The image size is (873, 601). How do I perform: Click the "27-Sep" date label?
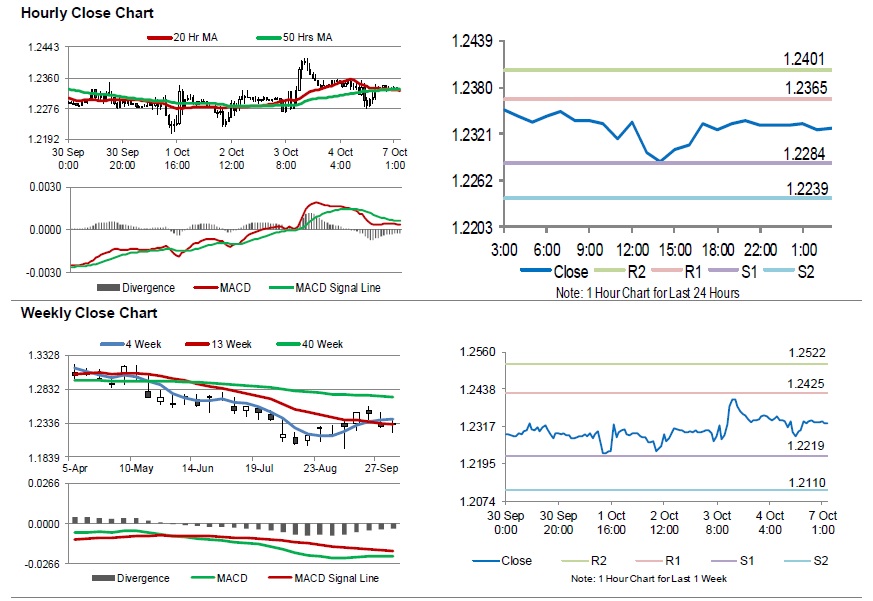click(x=381, y=468)
